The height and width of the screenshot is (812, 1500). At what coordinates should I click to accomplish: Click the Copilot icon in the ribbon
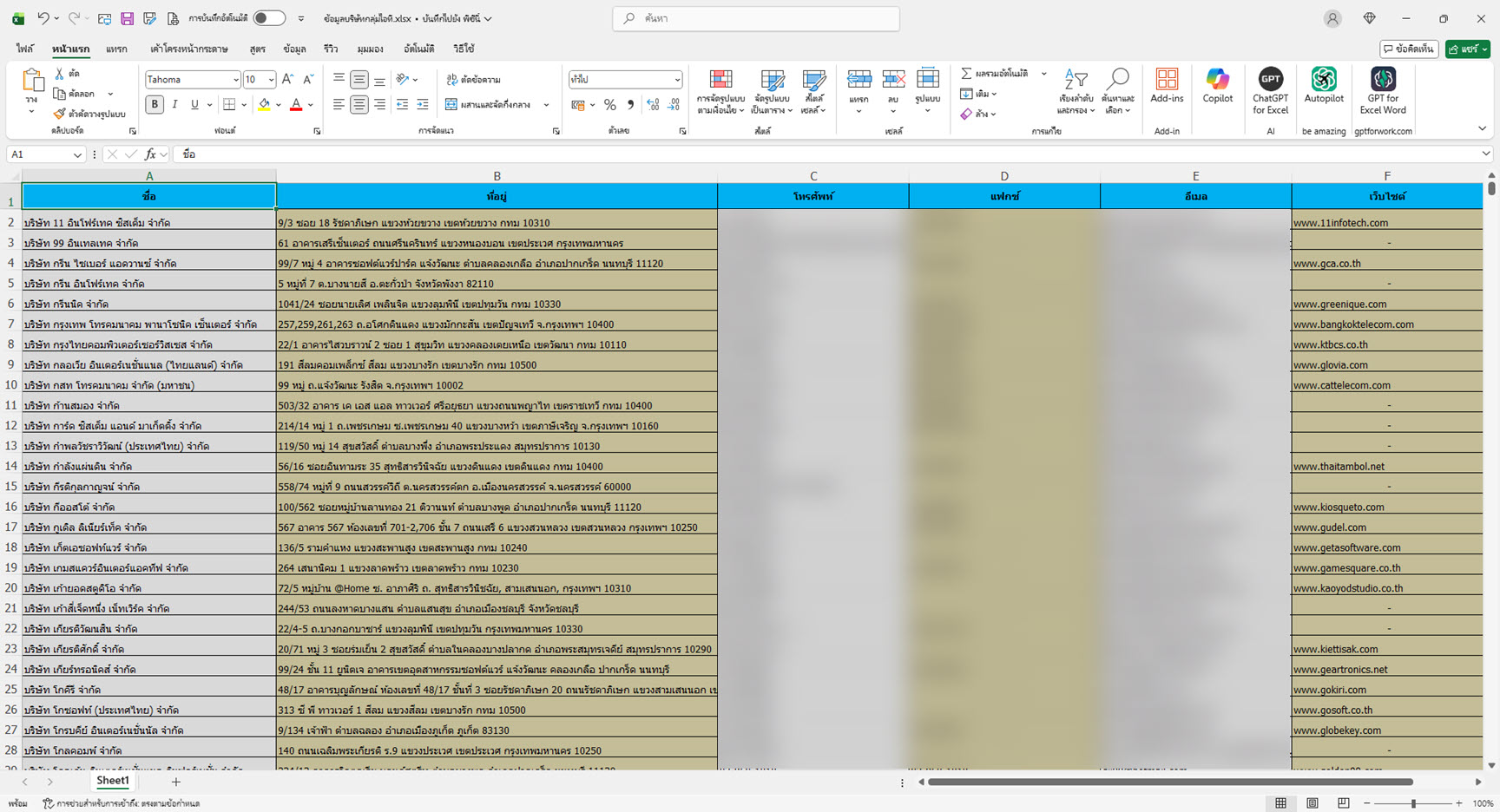(x=1217, y=81)
